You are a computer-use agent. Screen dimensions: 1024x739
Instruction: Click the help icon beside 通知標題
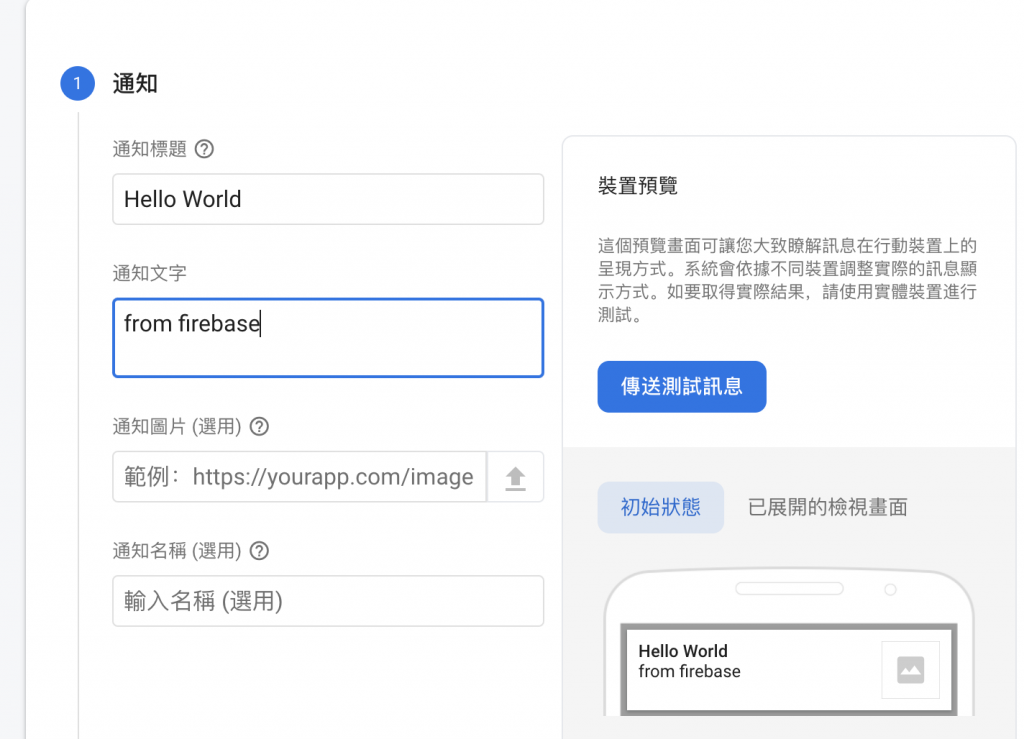(204, 149)
